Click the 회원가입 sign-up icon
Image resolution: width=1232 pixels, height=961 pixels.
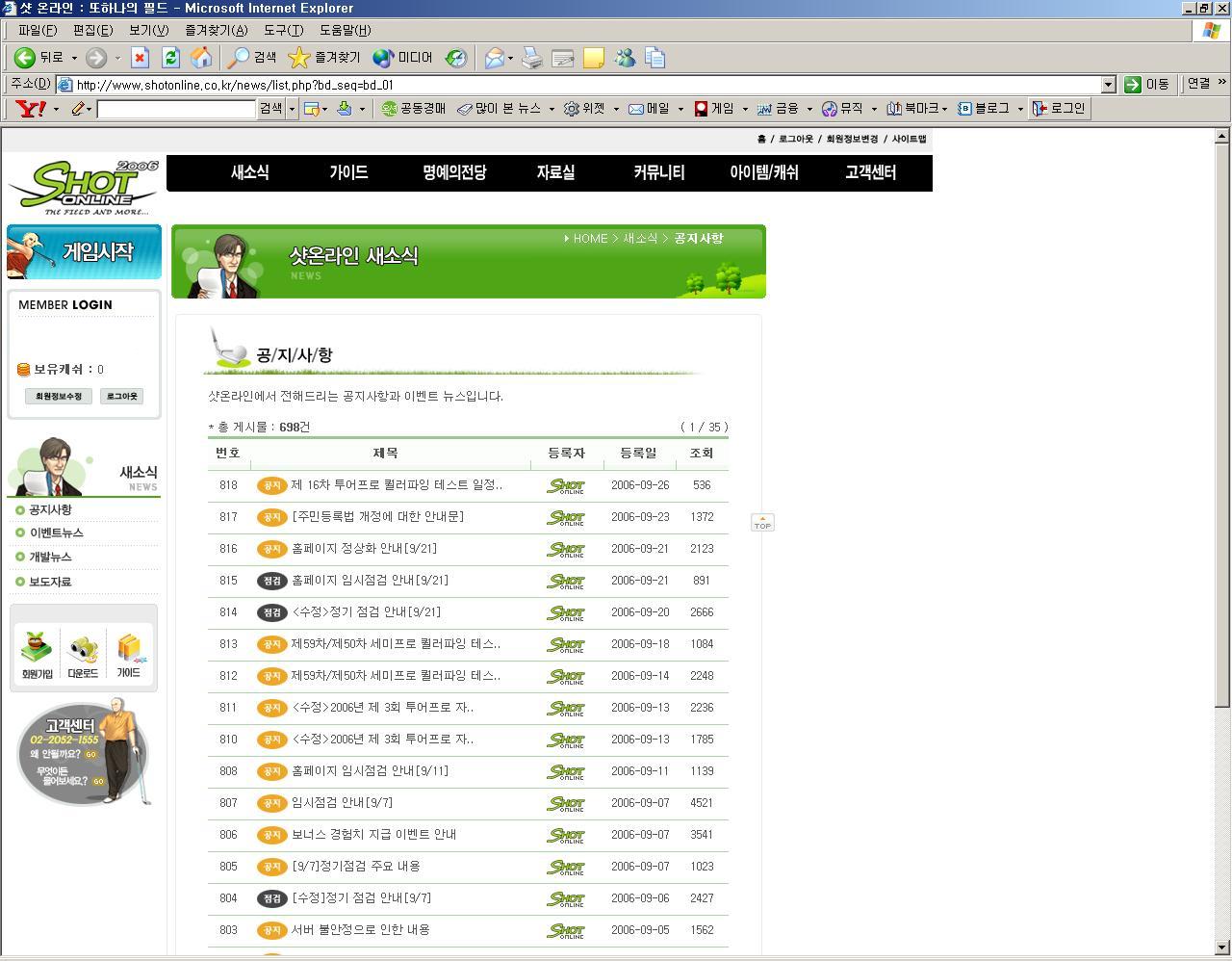pyautogui.click(x=37, y=655)
